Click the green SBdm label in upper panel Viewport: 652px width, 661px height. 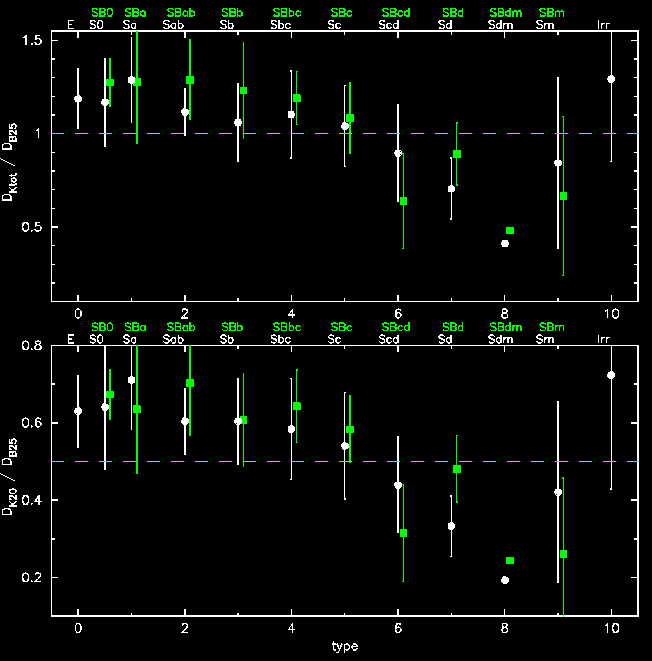pos(506,13)
